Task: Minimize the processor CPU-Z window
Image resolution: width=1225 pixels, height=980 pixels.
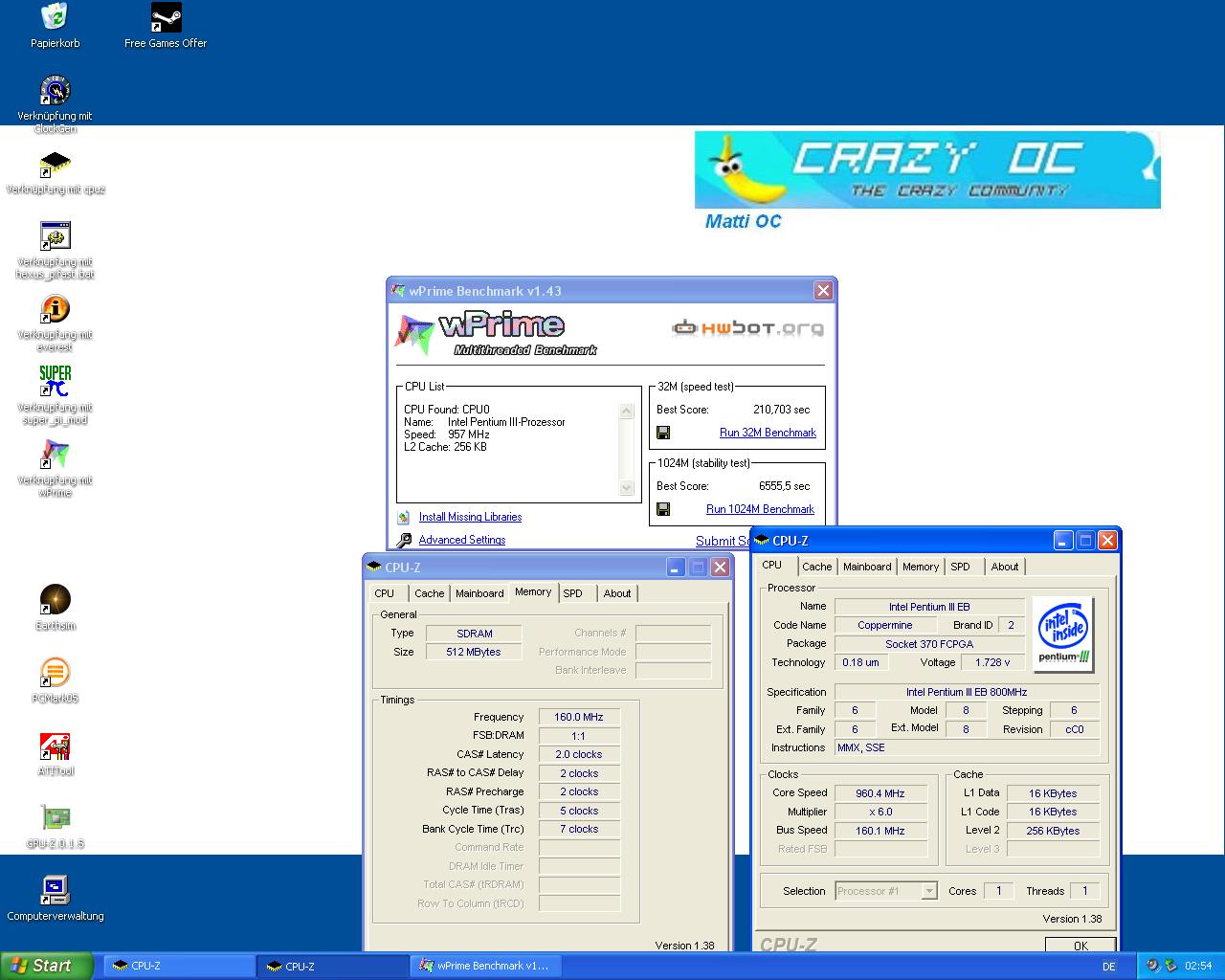Action: point(1064,540)
